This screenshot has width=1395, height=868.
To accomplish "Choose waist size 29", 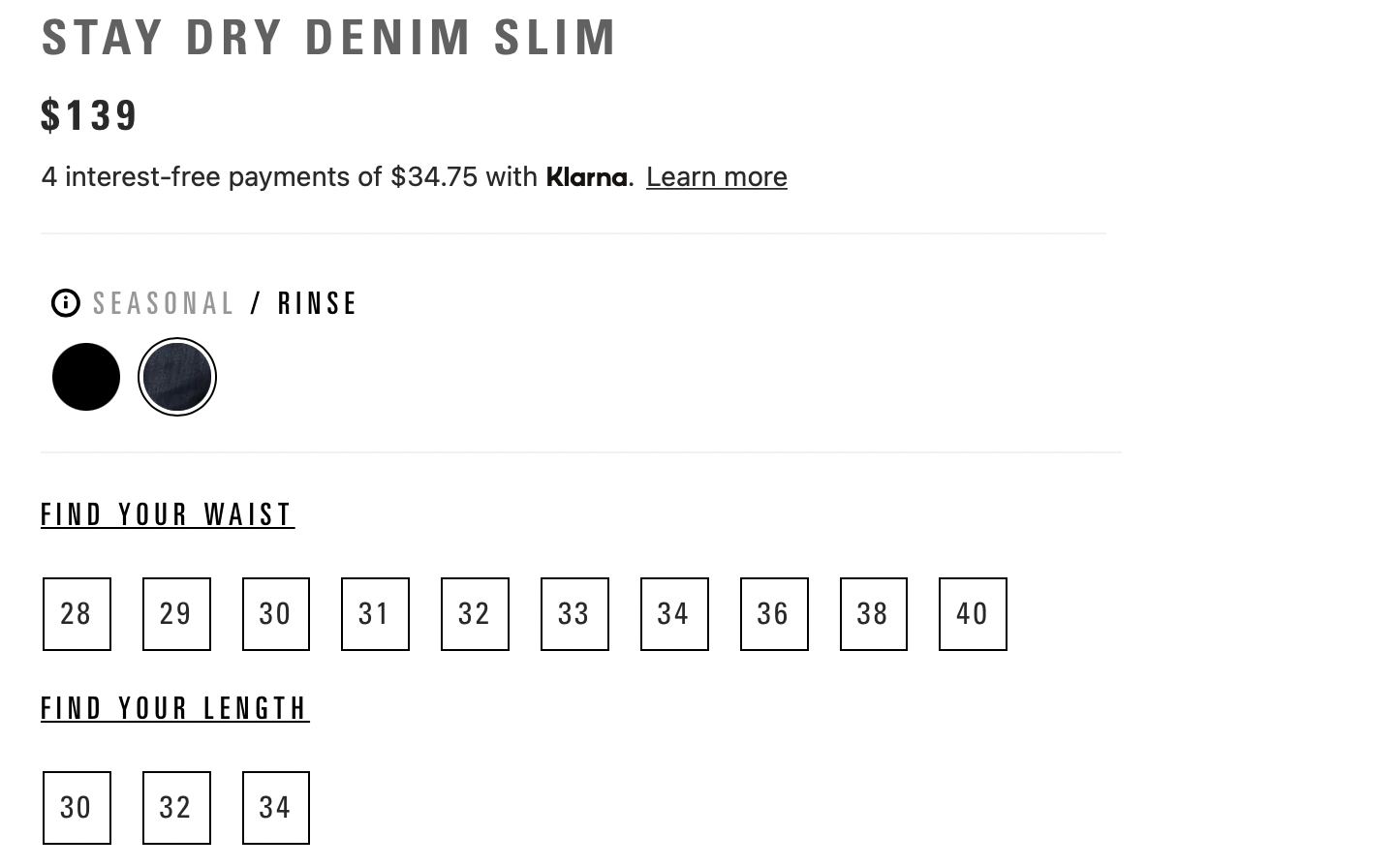I will [176, 614].
